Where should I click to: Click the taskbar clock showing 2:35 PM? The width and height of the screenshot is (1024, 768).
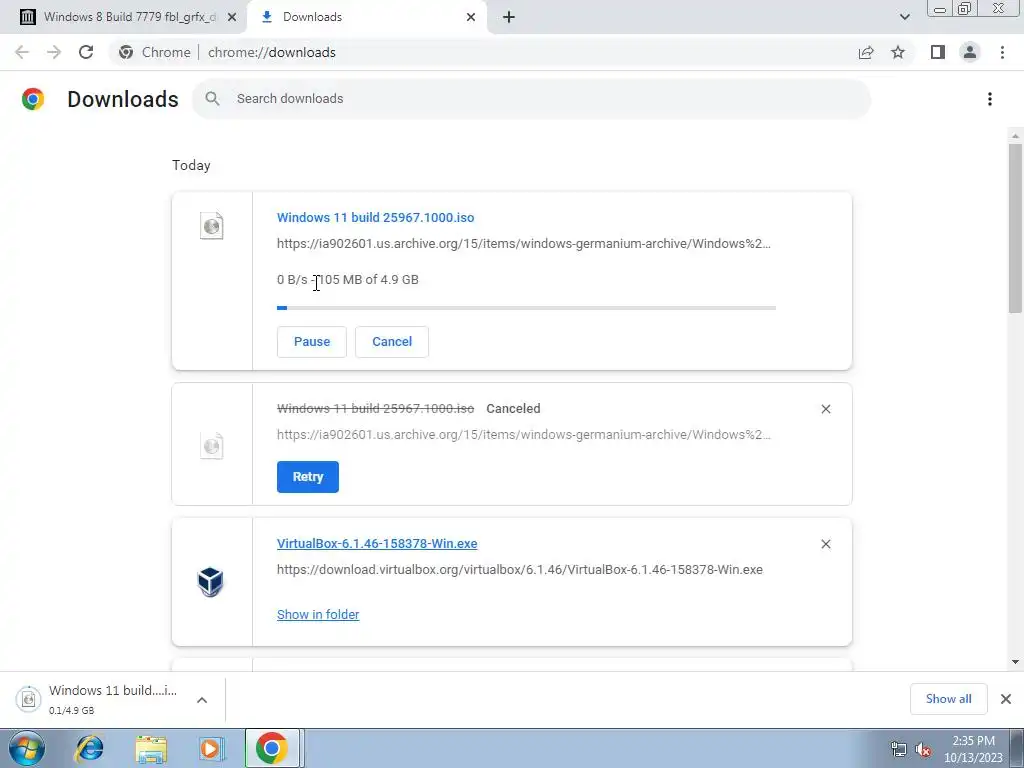[x=973, y=749]
